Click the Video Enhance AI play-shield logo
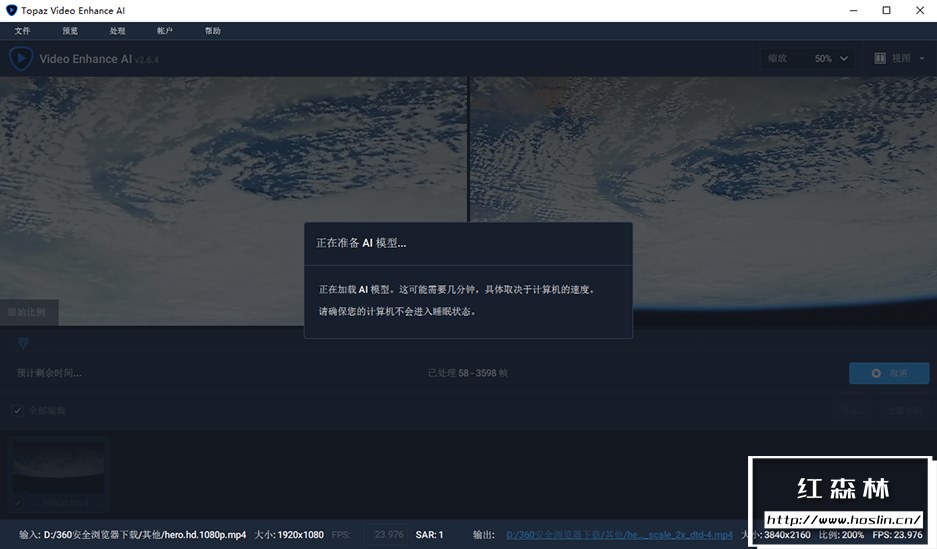 (21, 59)
